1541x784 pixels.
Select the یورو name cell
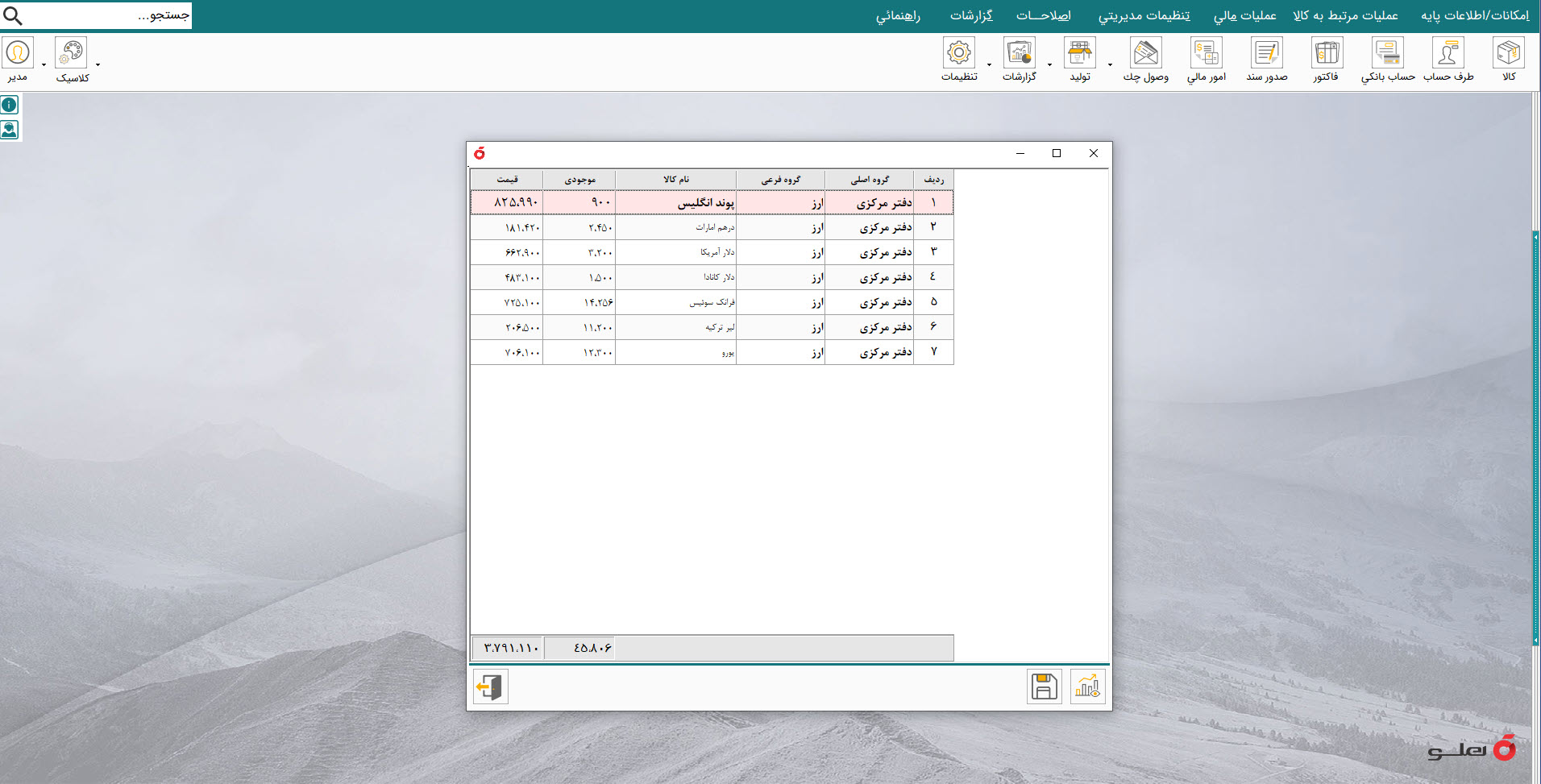tap(676, 352)
